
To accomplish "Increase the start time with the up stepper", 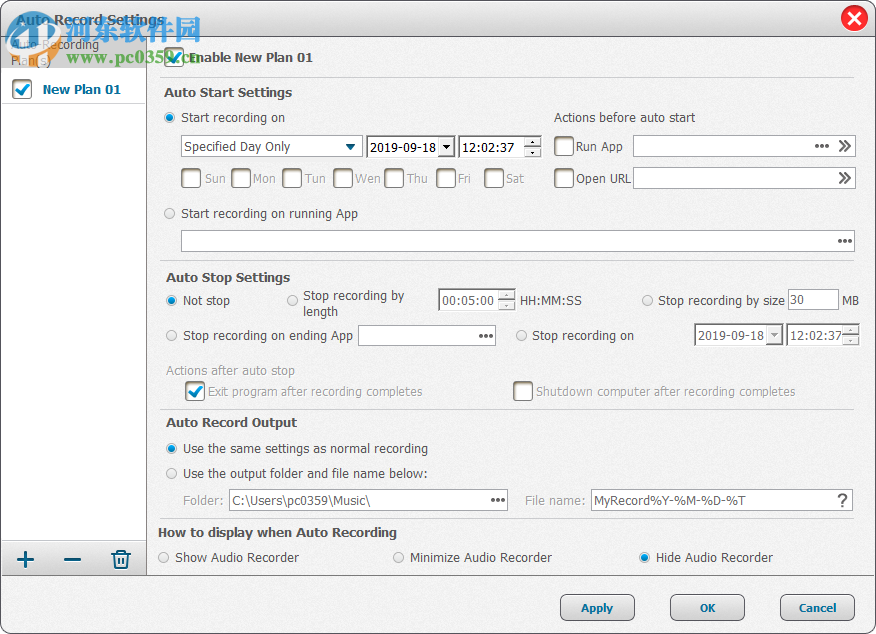I will coord(534,141).
